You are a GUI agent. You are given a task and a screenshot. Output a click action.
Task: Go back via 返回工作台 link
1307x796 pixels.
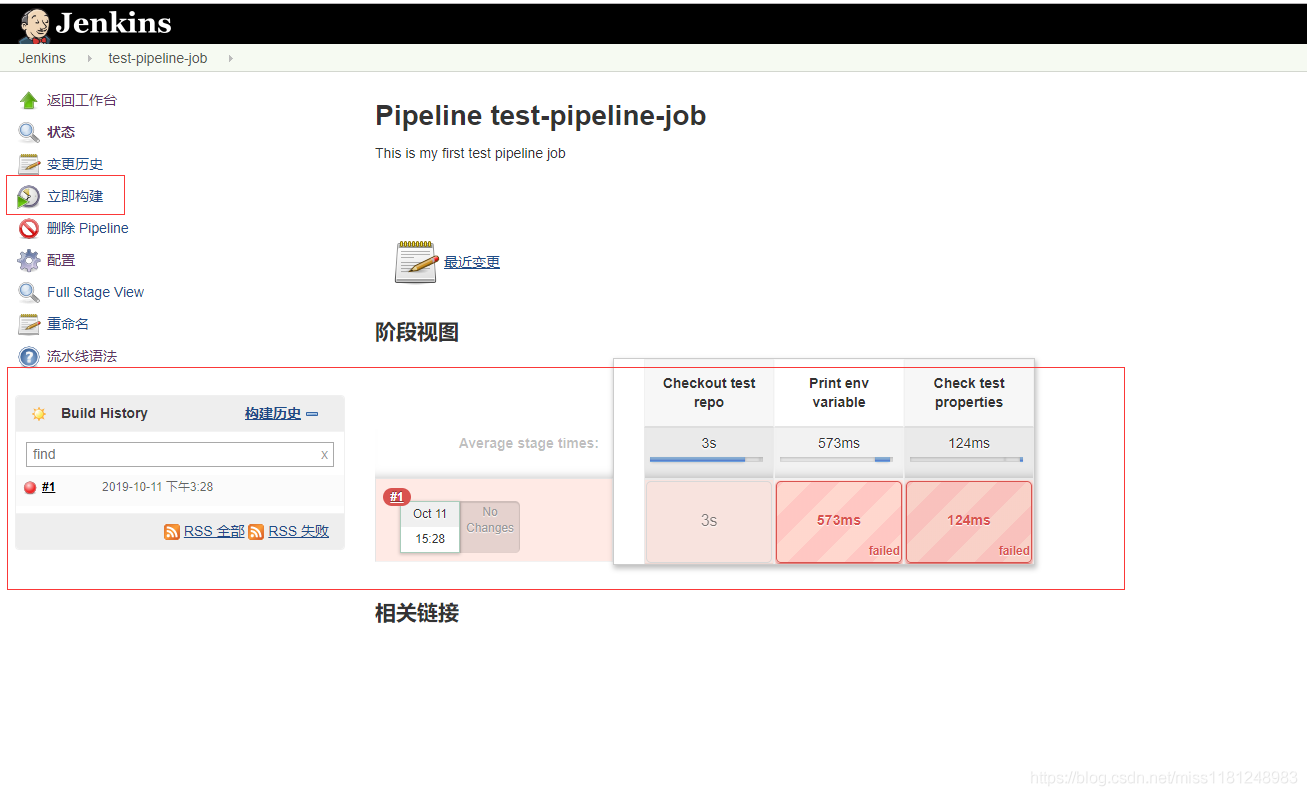[x=82, y=100]
